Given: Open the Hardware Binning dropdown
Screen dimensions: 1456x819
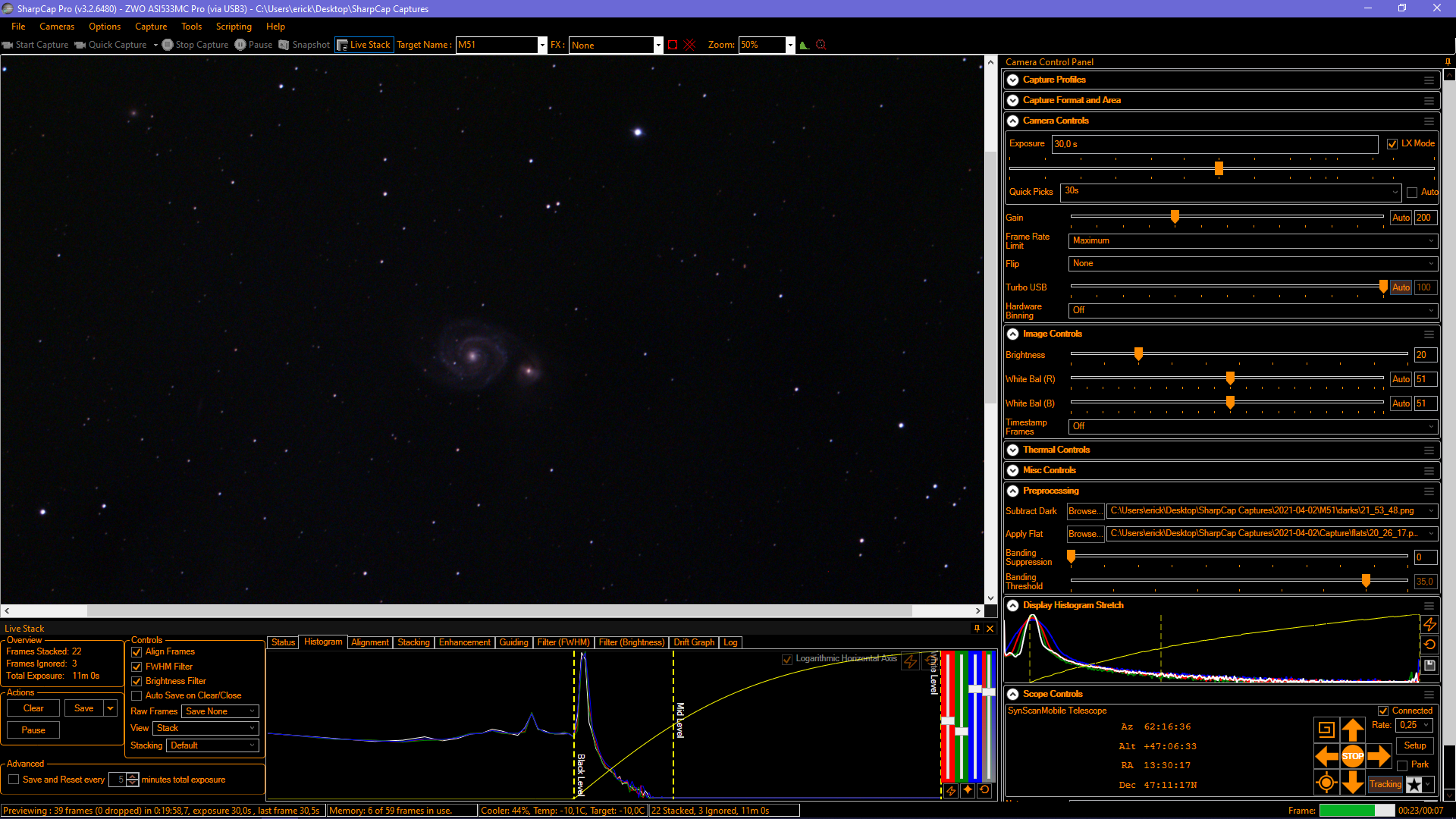Looking at the screenshot, I should coord(1253,311).
